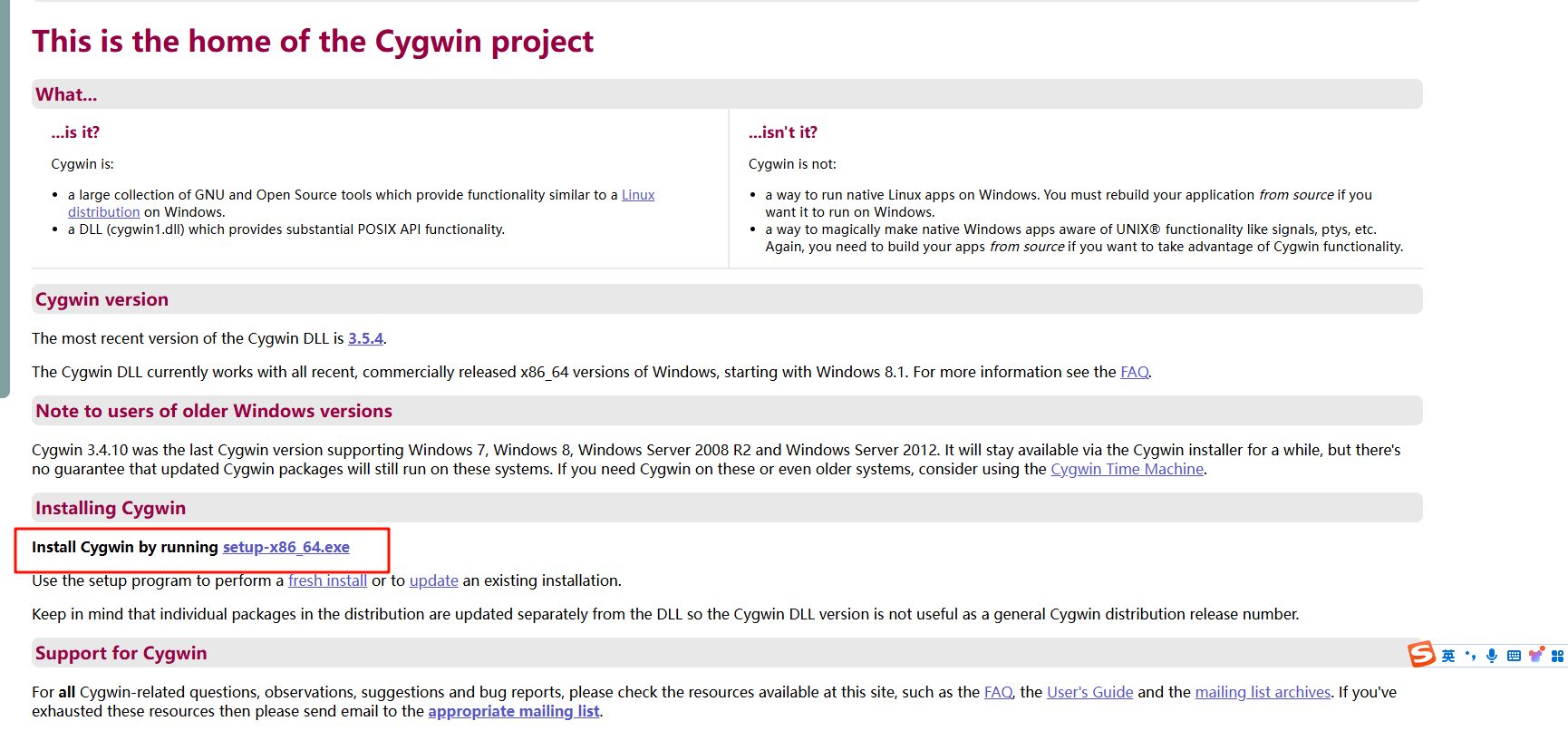
Task: Click the appropriate mailing list link
Action: click(513, 711)
